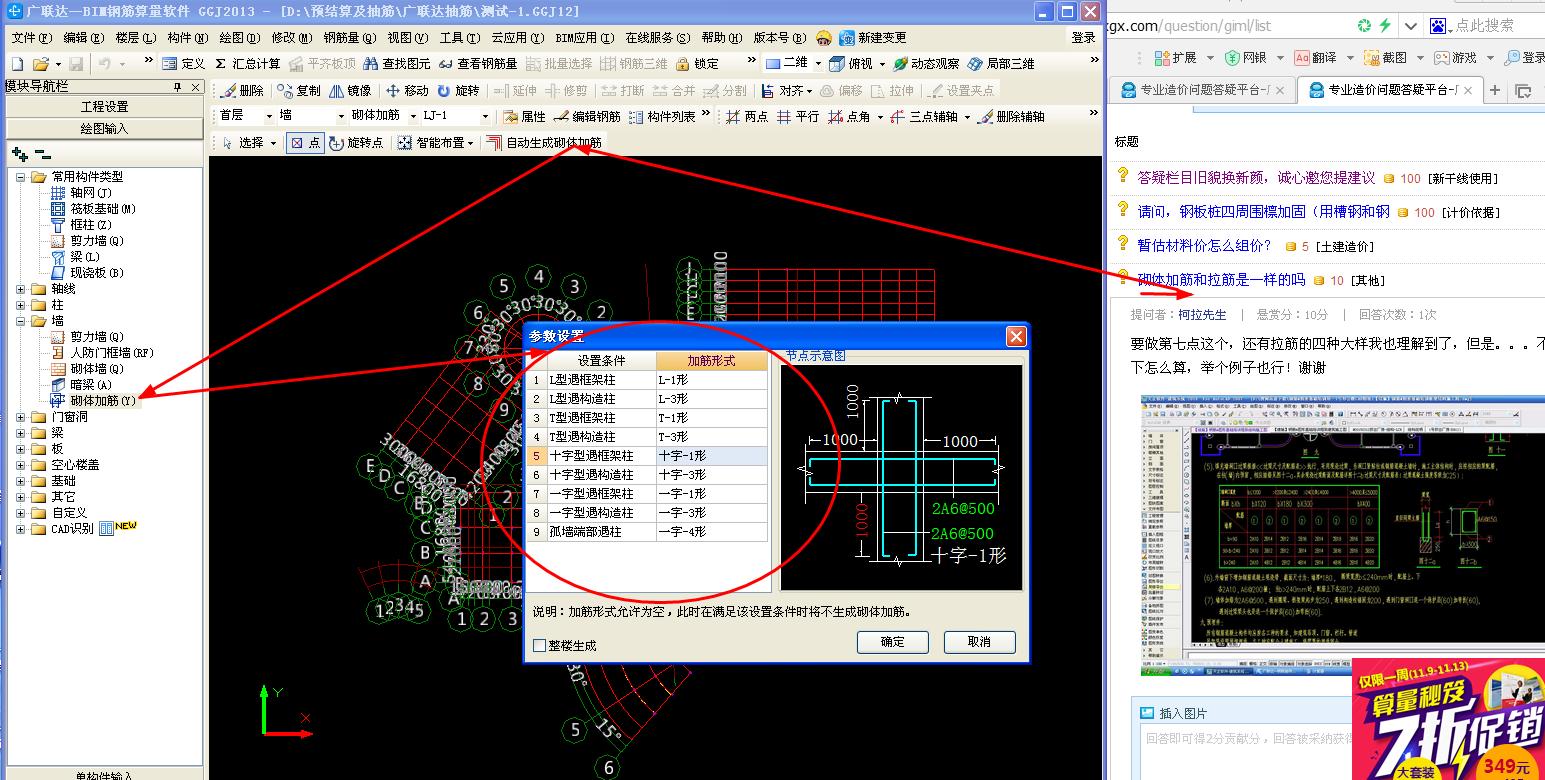Close the 参数设置 dialog
This screenshot has height=780, width=1545.
[x=1016, y=336]
